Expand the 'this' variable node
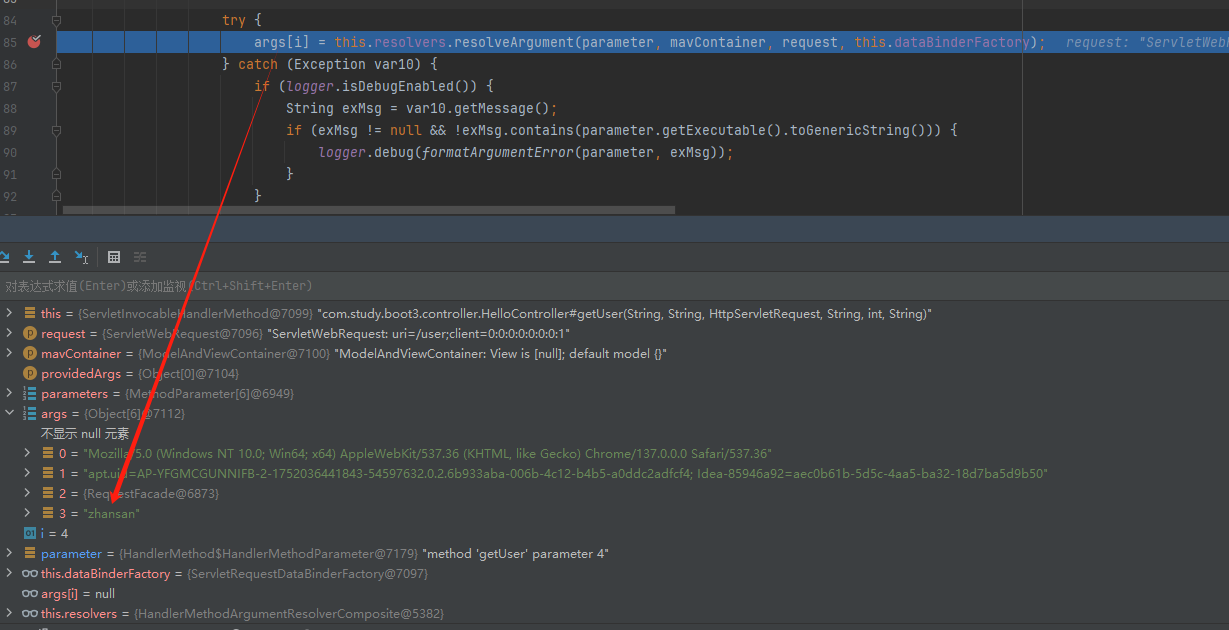The height and width of the screenshot is (630, 1229). tap(10, 313)
